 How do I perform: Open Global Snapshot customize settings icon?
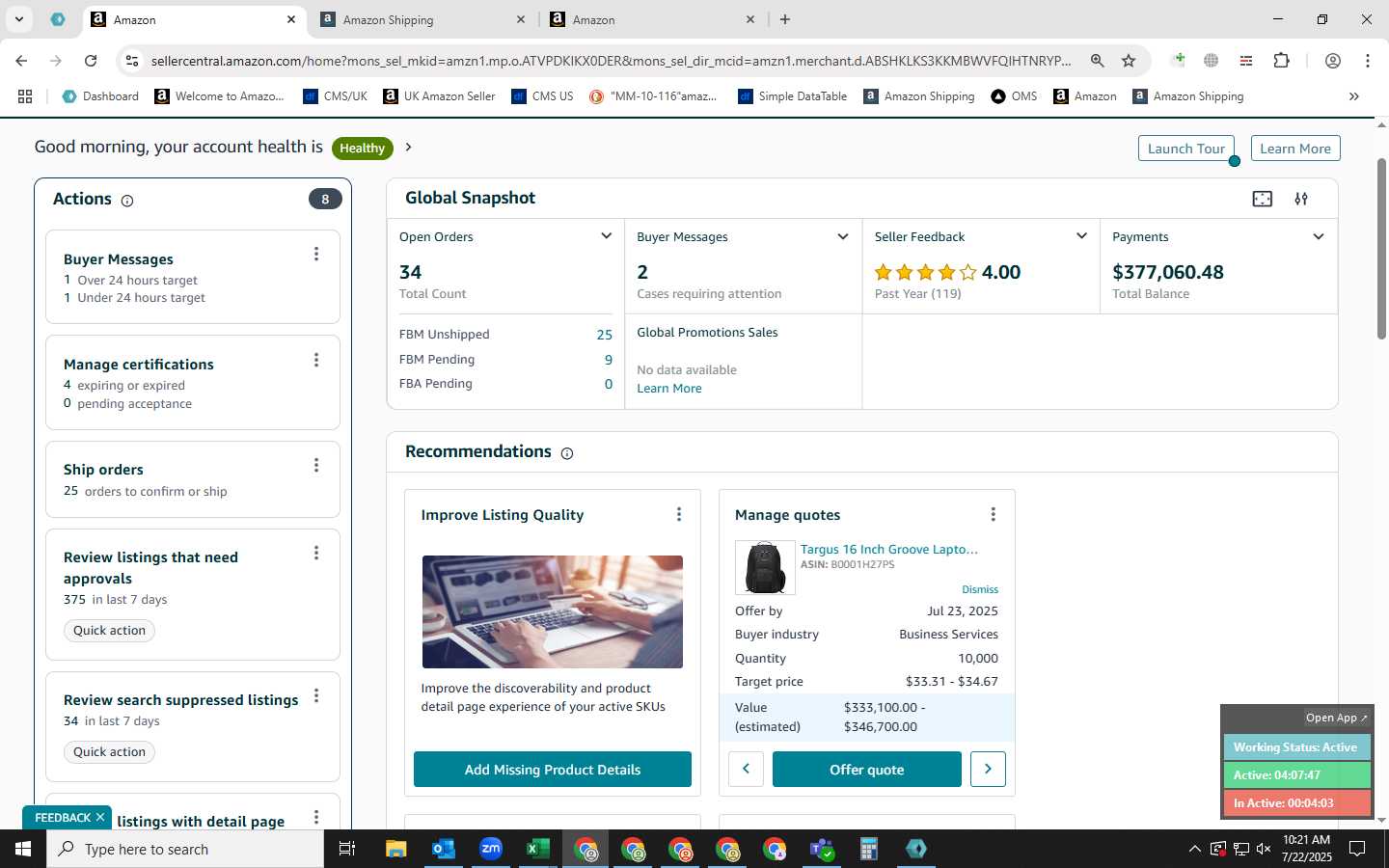point(1301,199)
